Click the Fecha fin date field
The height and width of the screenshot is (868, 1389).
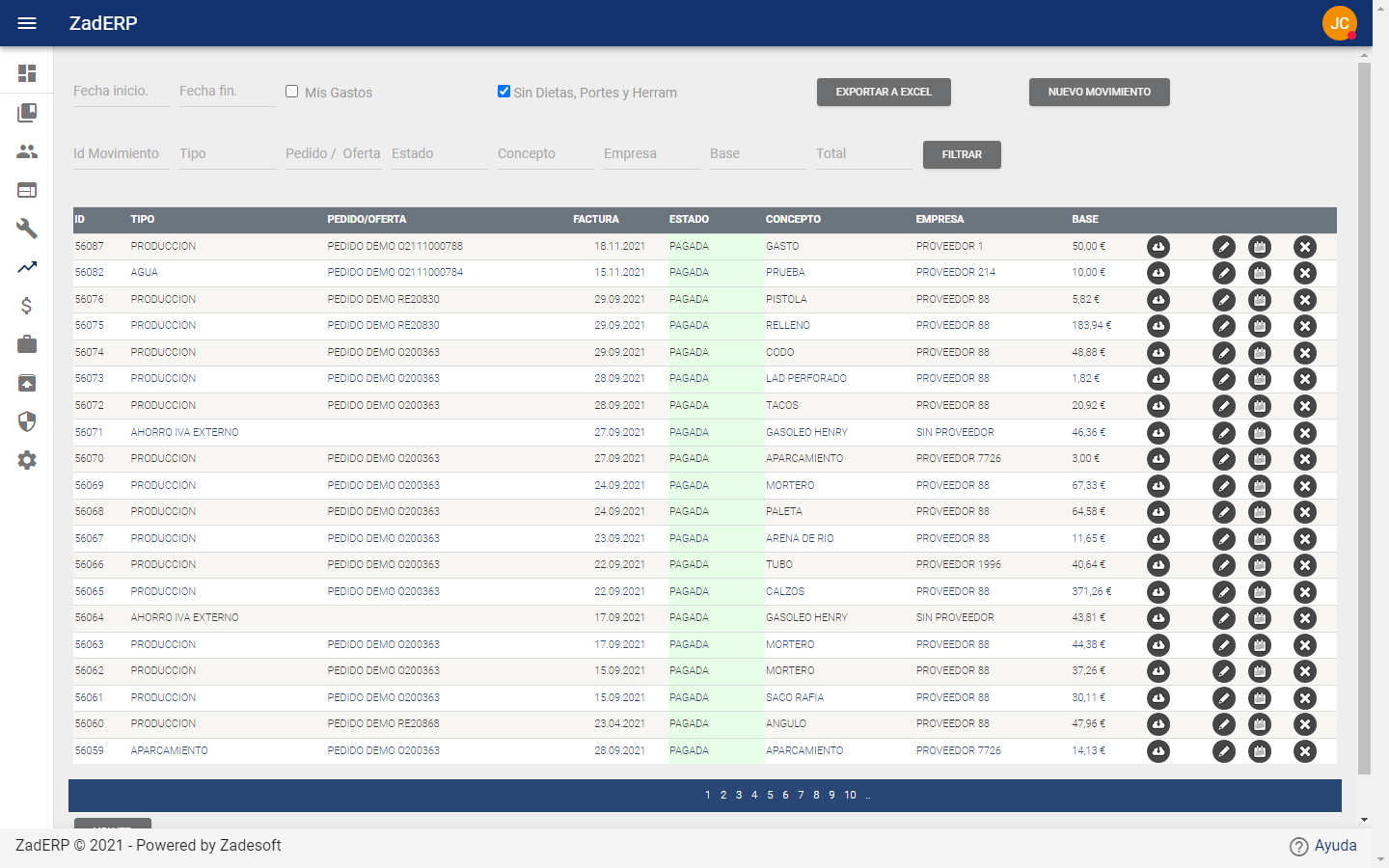pos(228,92)
